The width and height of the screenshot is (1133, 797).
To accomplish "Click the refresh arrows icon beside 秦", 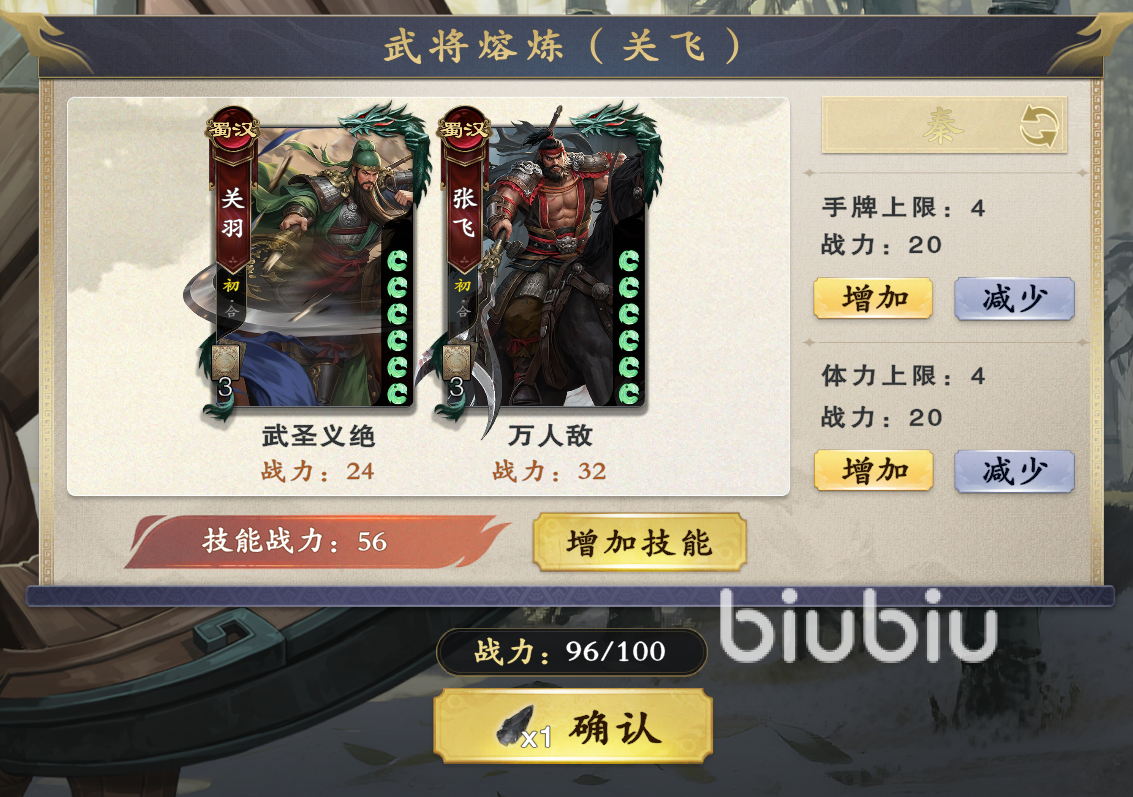I will pos(1039,126).
